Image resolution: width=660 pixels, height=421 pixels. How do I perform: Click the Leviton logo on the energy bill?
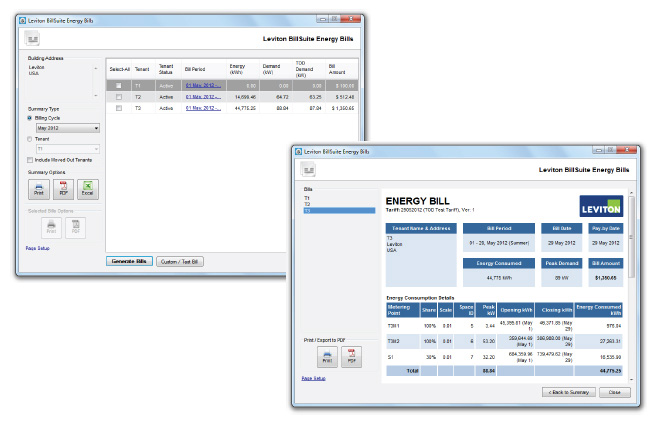601,206
